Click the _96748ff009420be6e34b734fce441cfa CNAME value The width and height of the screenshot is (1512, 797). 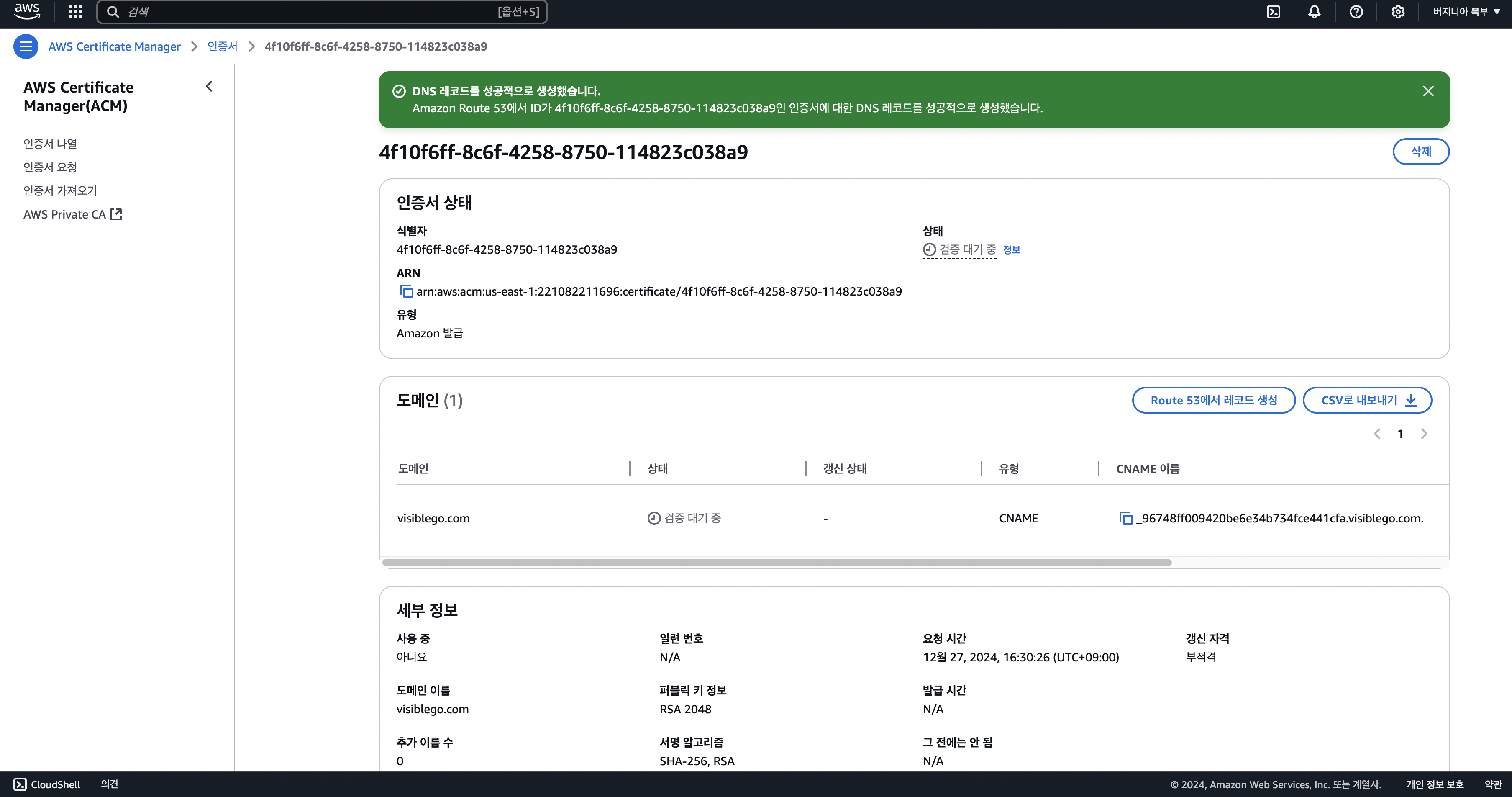1279,518
